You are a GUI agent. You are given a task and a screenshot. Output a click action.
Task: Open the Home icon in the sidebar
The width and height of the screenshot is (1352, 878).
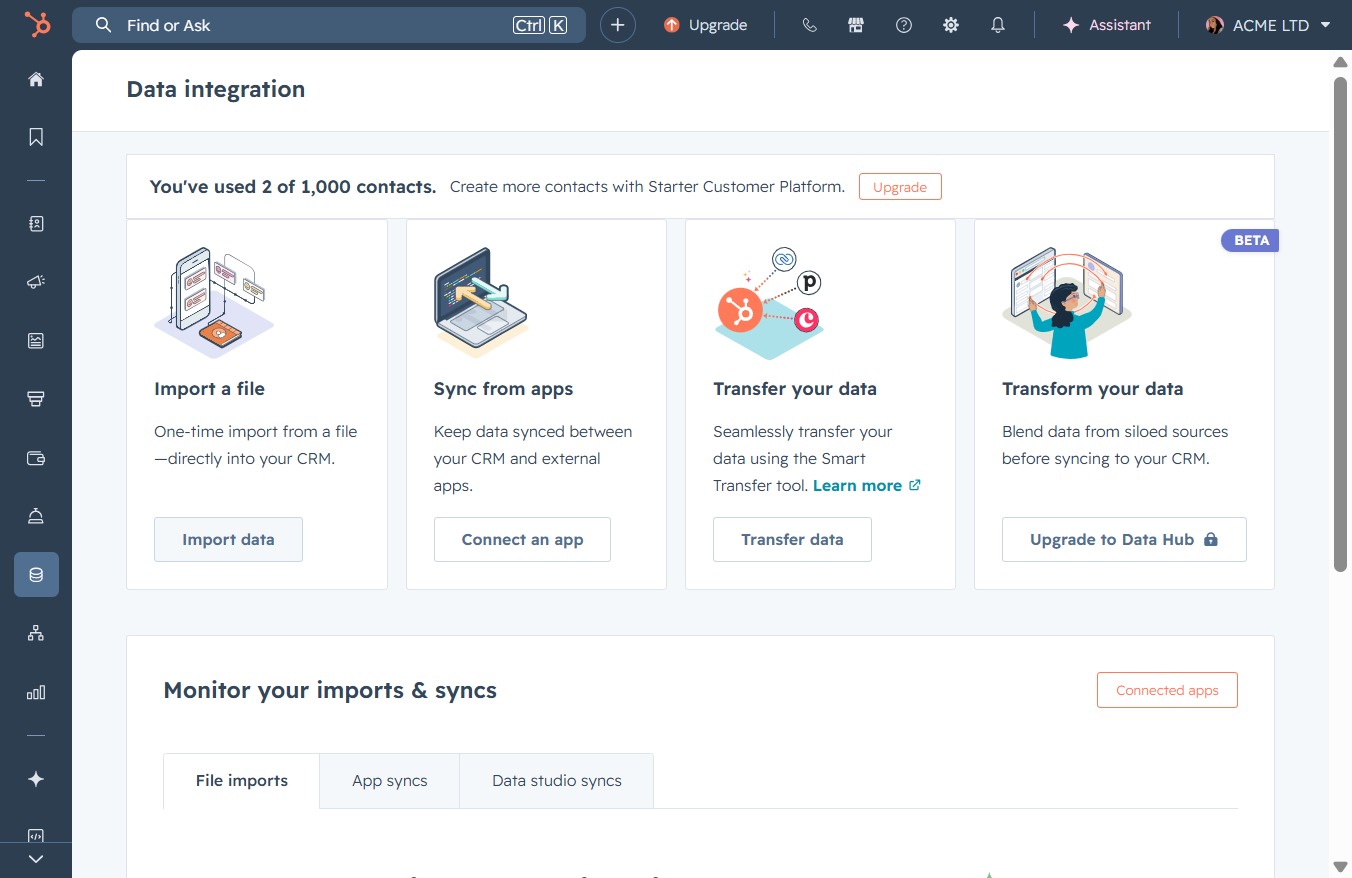36,79
